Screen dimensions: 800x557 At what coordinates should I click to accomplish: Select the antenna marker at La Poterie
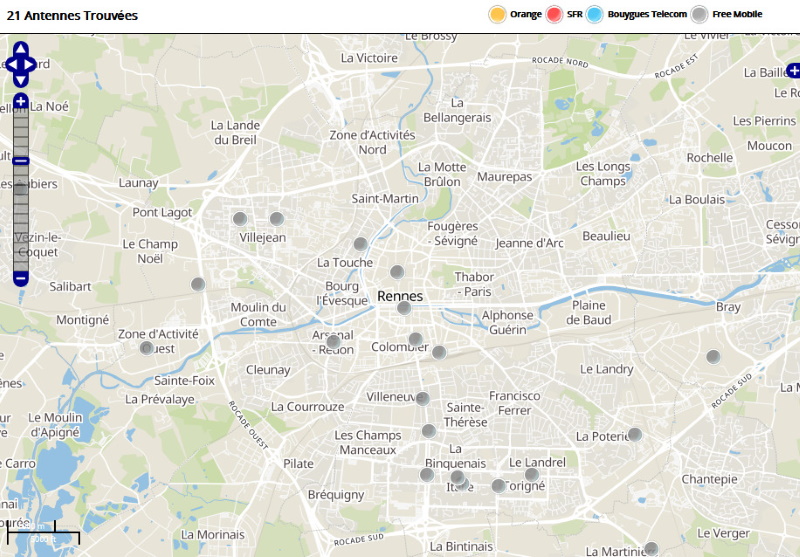click(x=635, y=435)
